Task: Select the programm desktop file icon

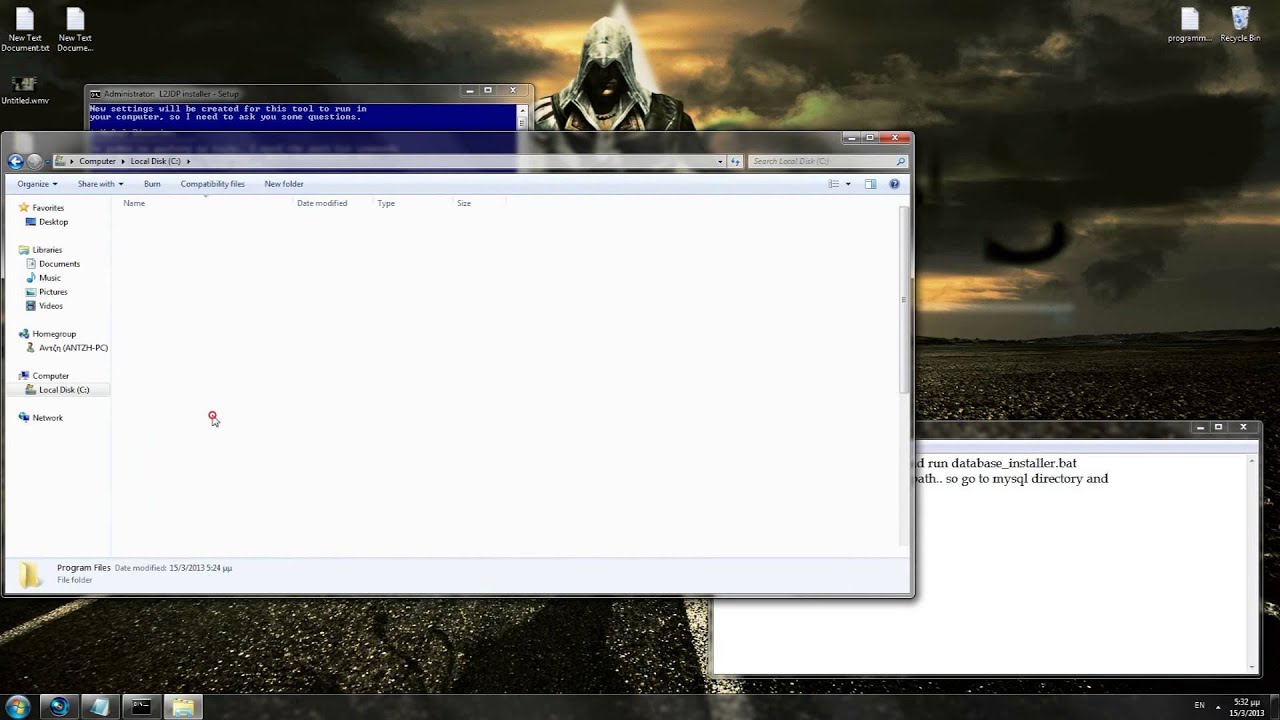Action: pyautogui.click(x=1189, y=26)
